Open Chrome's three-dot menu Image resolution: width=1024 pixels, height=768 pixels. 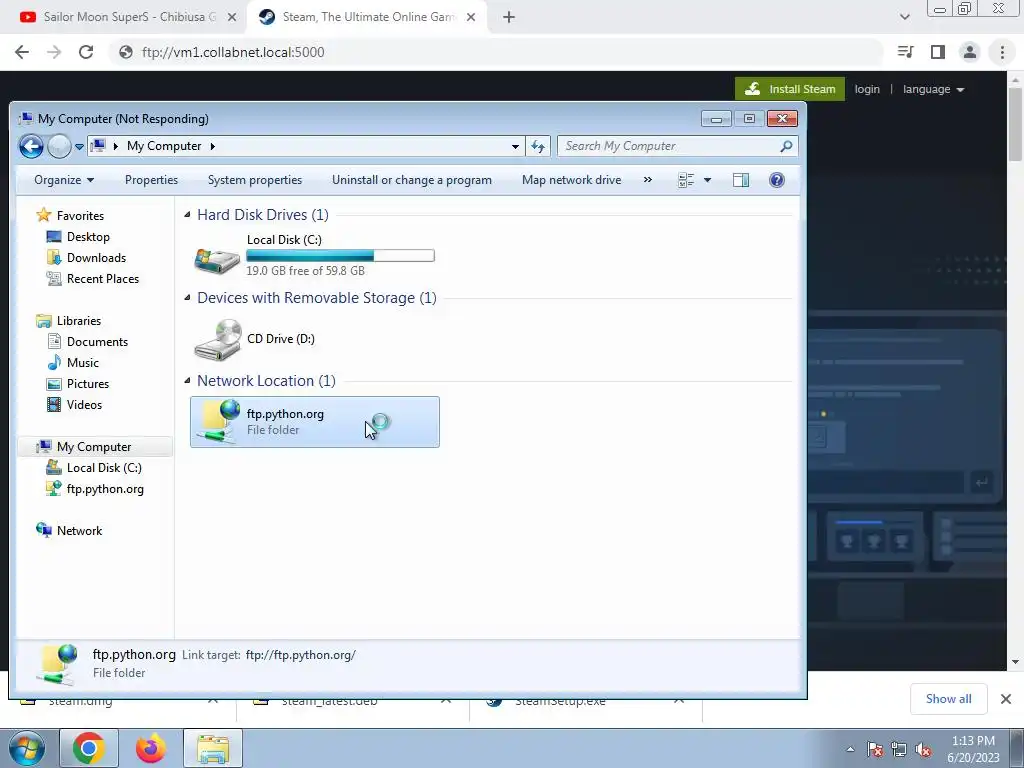(x=1002, y=52)
